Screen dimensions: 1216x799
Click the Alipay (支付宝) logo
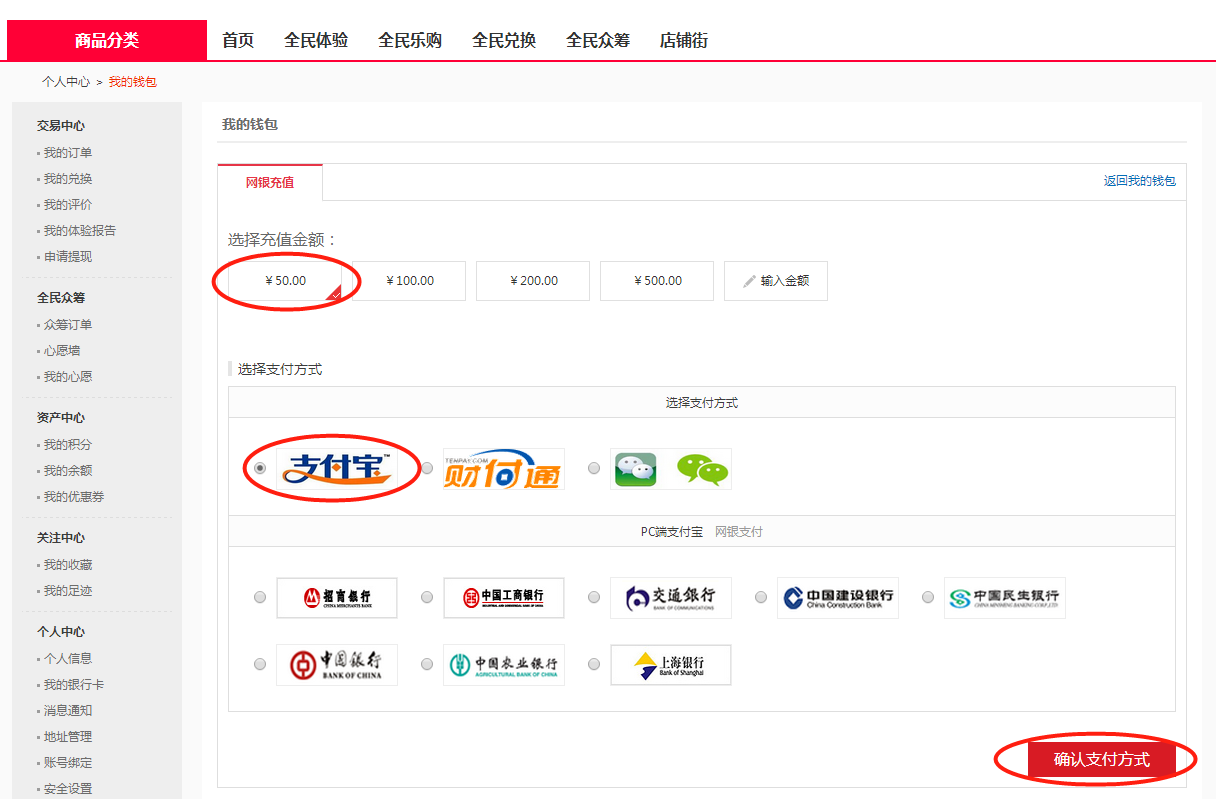coord(337,468)
